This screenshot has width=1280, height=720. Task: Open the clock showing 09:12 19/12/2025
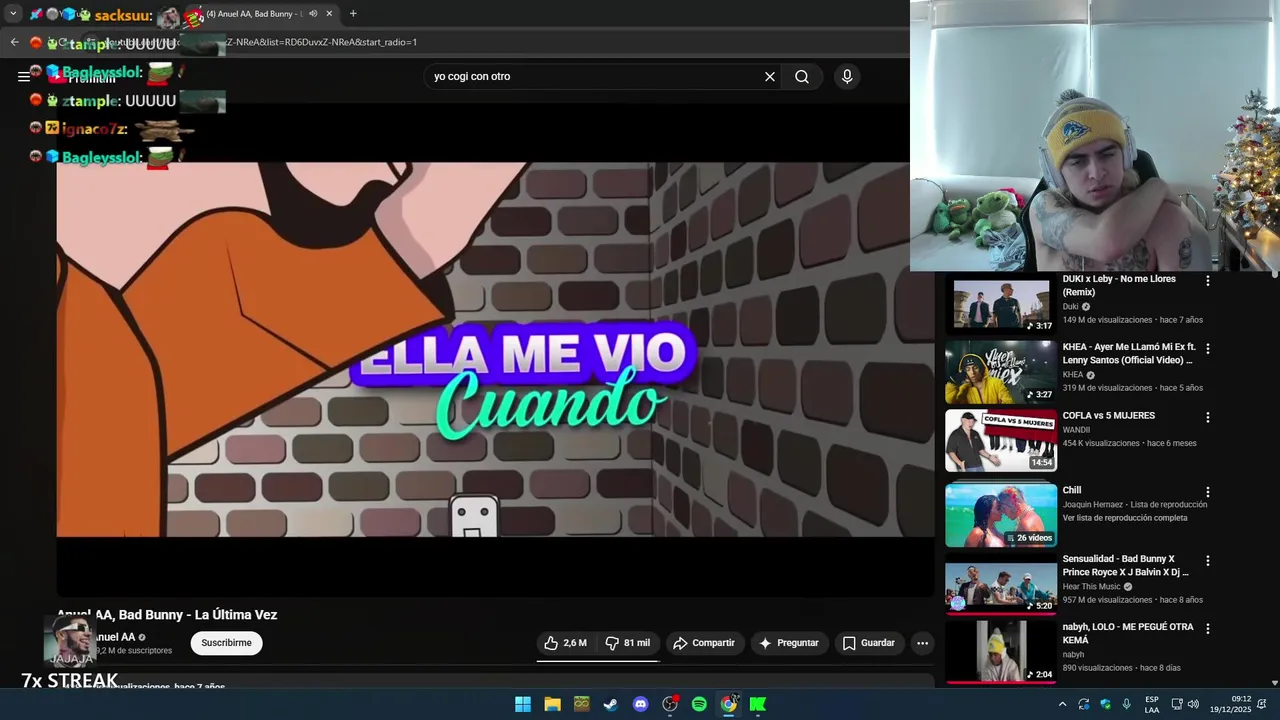tap(1230, 704)
